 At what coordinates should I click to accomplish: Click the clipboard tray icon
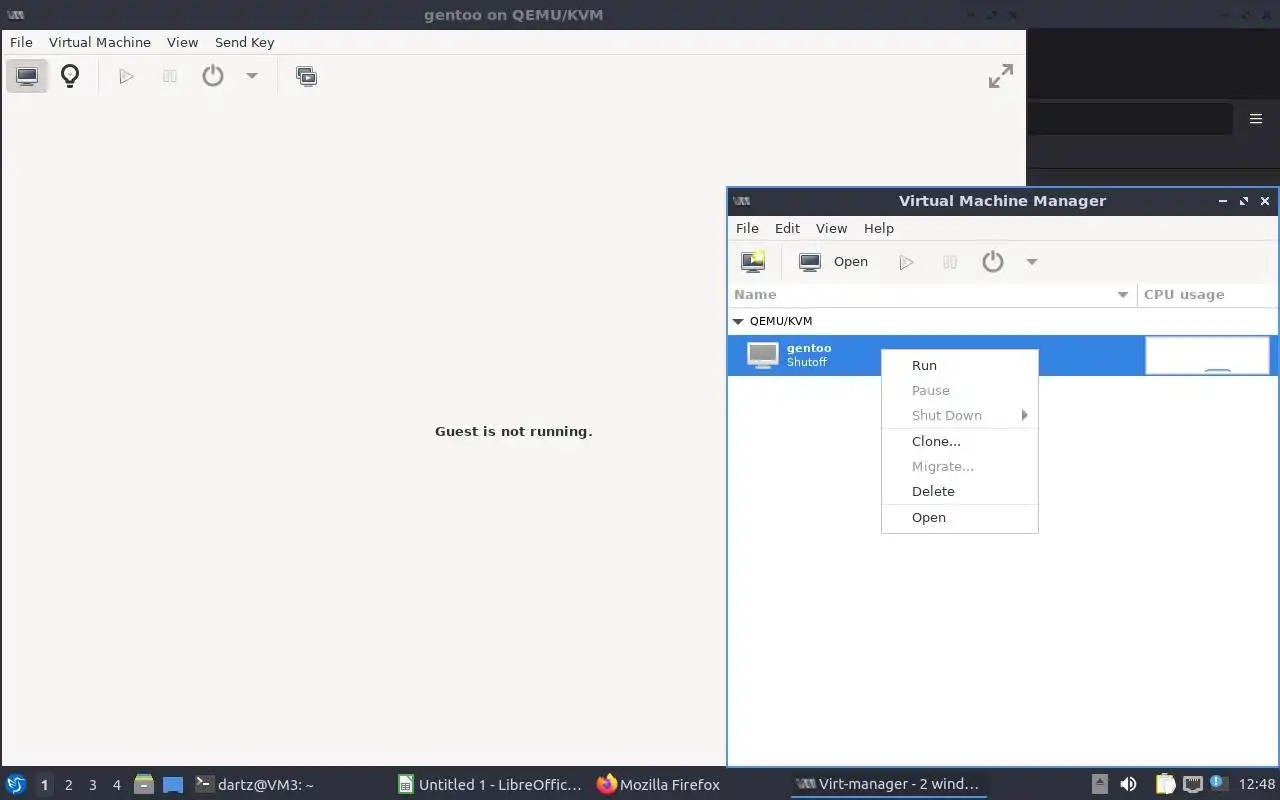1166,784
